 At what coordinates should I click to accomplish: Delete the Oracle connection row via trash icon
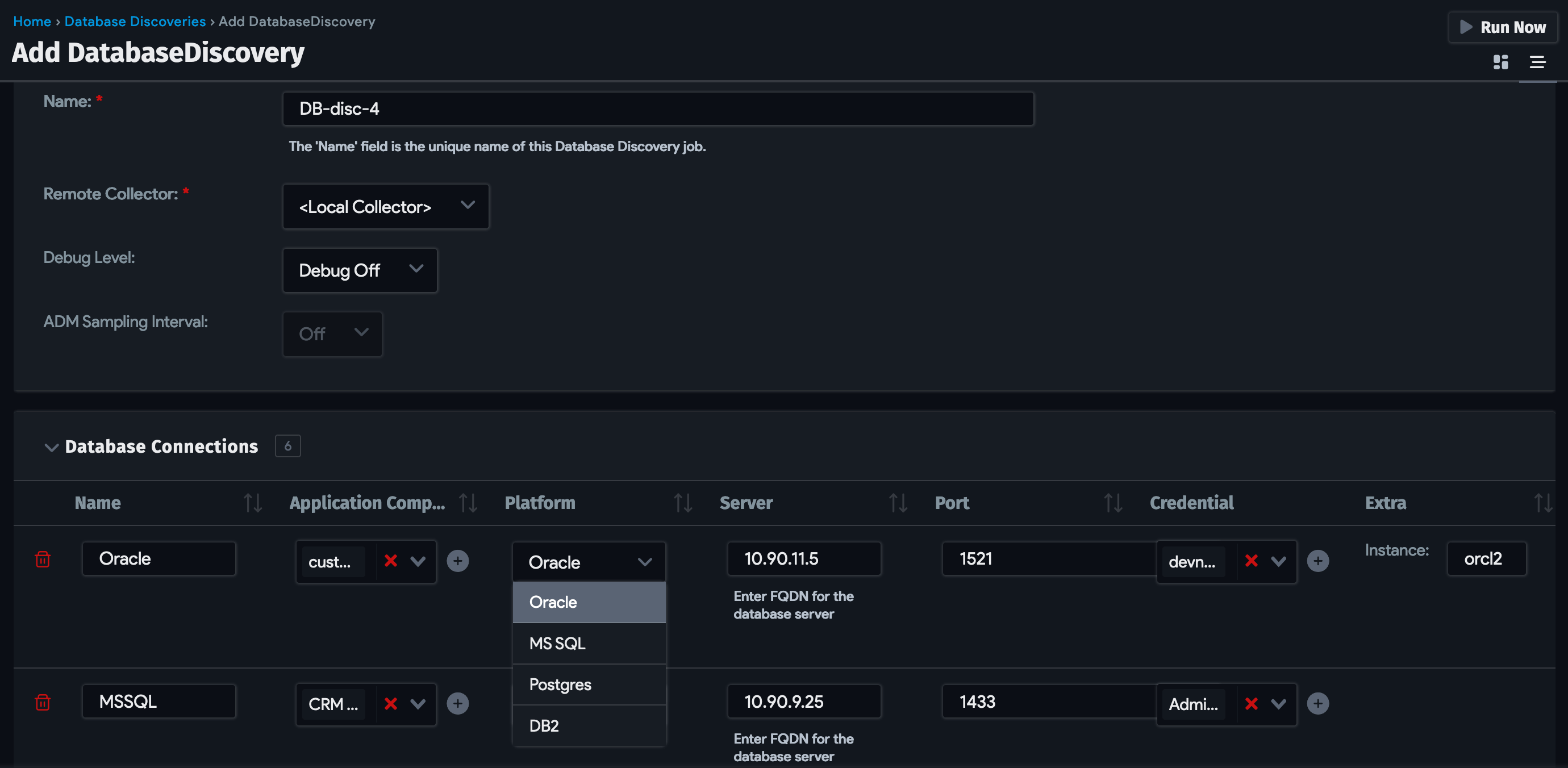pos(42,561)
